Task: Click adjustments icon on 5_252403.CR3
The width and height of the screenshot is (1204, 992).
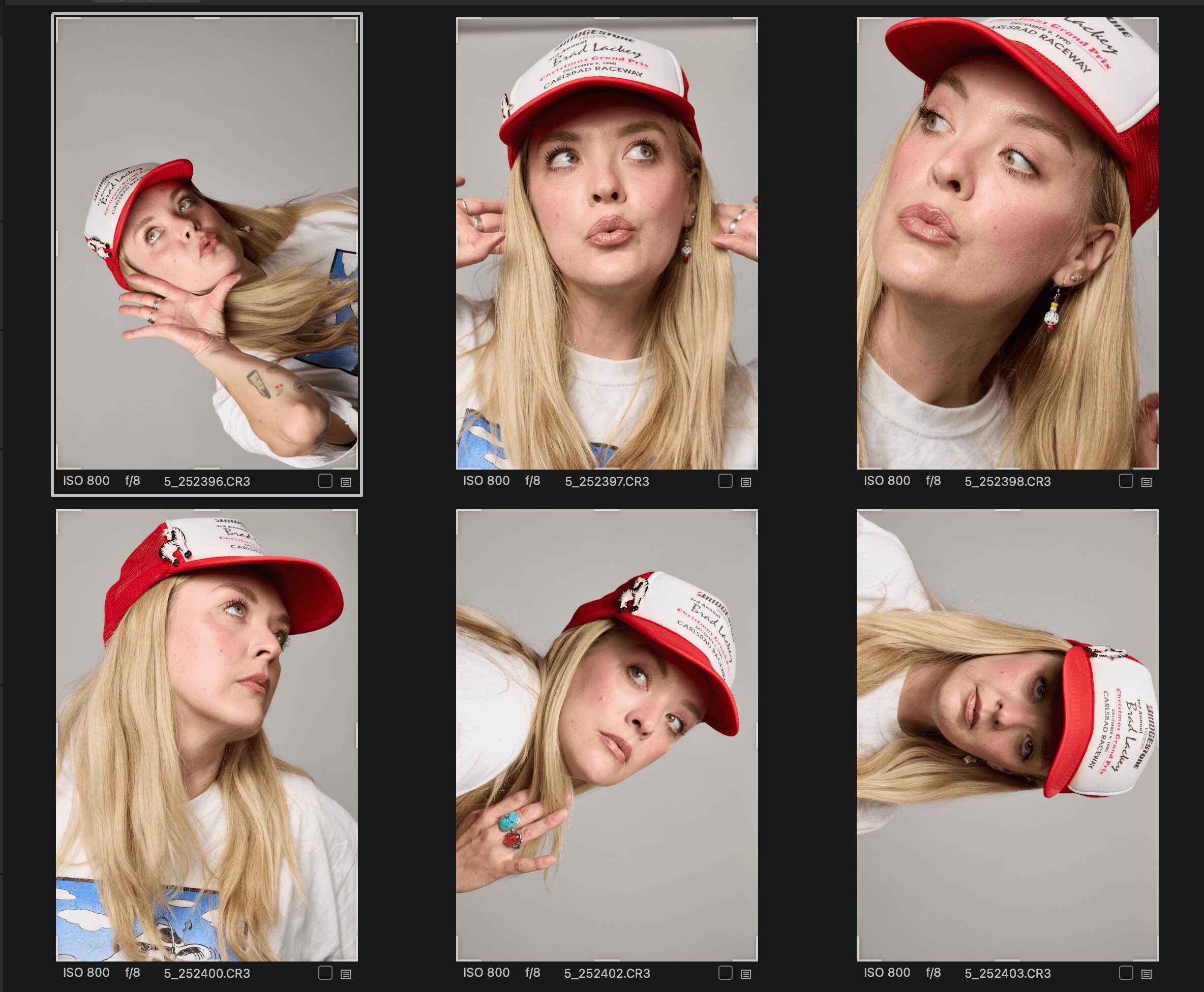Action: click(x=1146, y=974)
